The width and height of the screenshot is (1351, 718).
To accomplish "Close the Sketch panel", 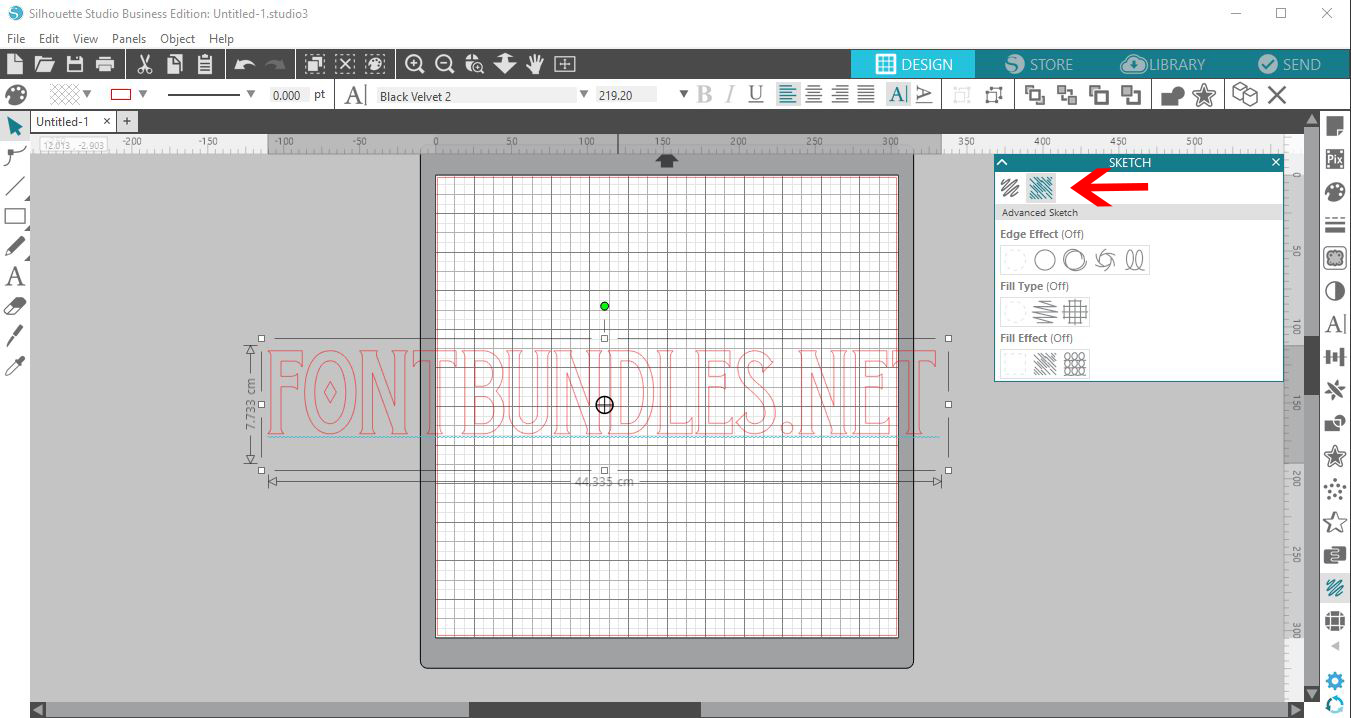I will click(1276, 162).
